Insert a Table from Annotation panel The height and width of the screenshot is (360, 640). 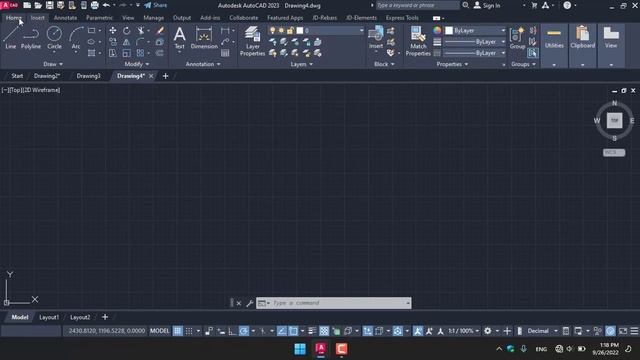pyautogui.click(x=225, y=53)
